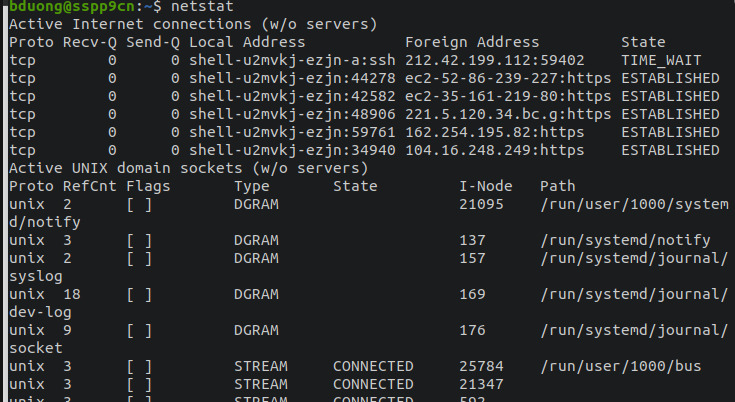
Task: Click I-Node value 21095
Action: (x=480, y=204)
